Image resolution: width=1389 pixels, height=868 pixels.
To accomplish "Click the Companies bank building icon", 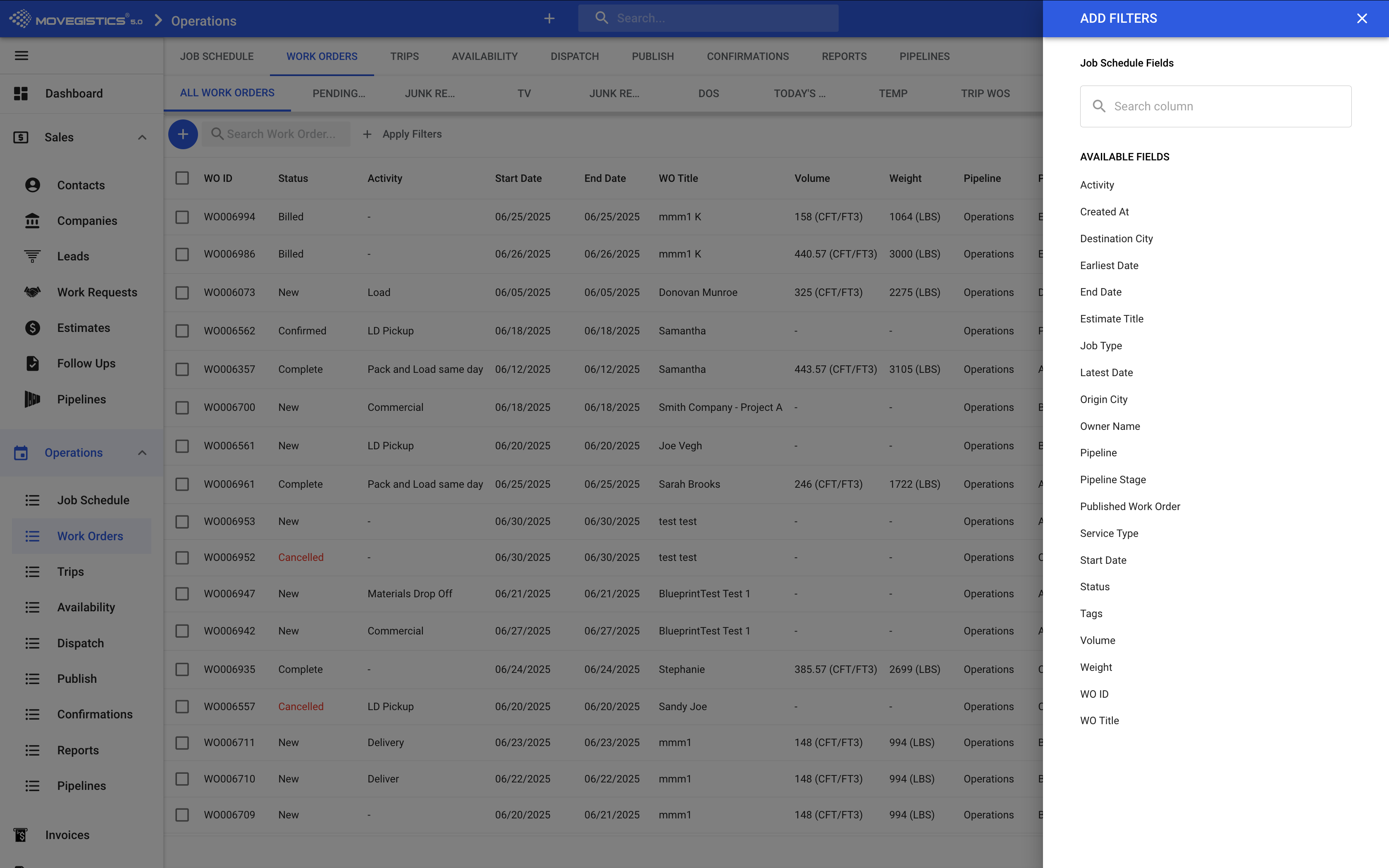I will [x=33, y=220].
